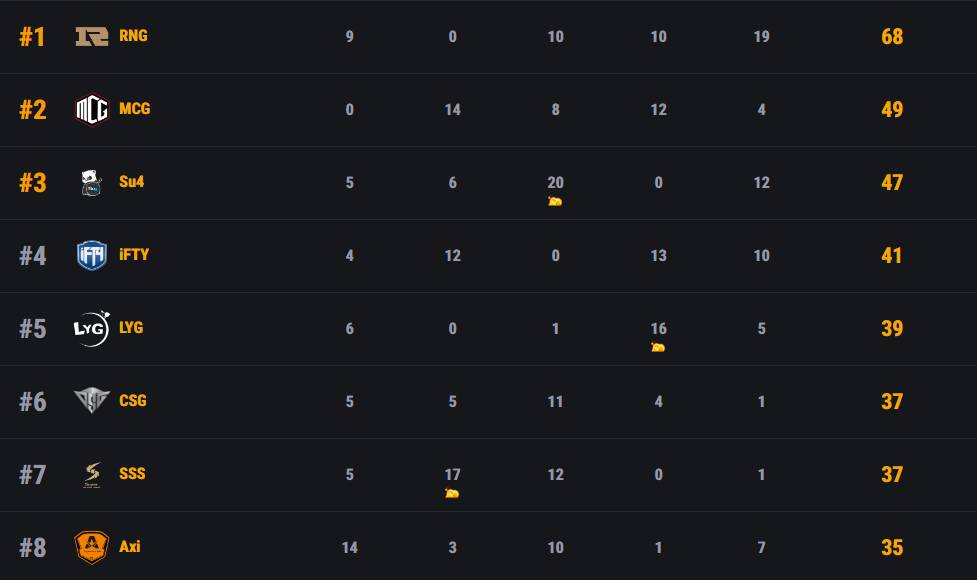Click the RNG team logo icon

[92, 37]
